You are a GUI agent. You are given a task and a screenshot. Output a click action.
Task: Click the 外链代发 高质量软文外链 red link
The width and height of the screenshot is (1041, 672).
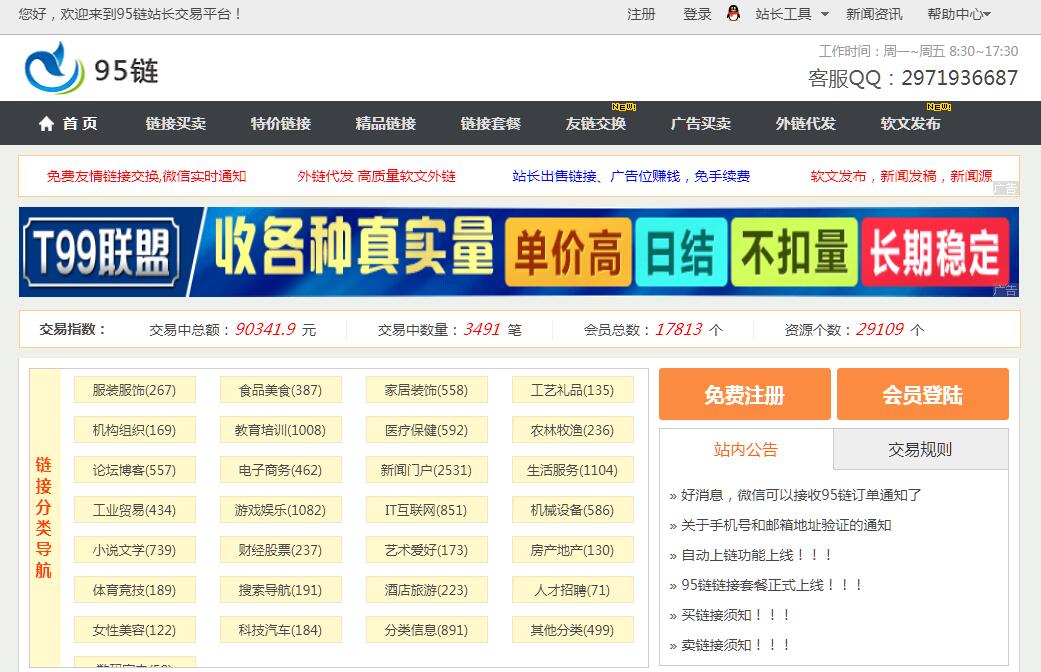[x=376, y=176]
